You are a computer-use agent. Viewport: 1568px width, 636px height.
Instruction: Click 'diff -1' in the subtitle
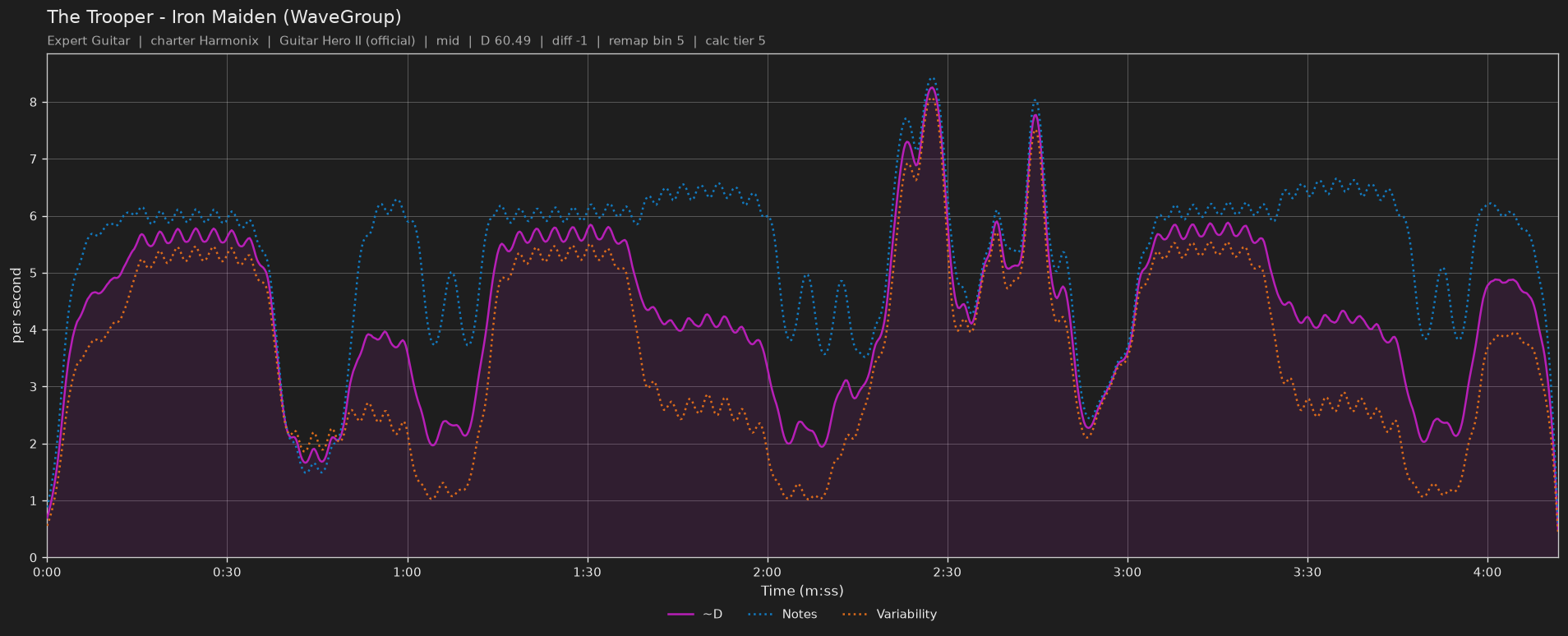[570, 41]
